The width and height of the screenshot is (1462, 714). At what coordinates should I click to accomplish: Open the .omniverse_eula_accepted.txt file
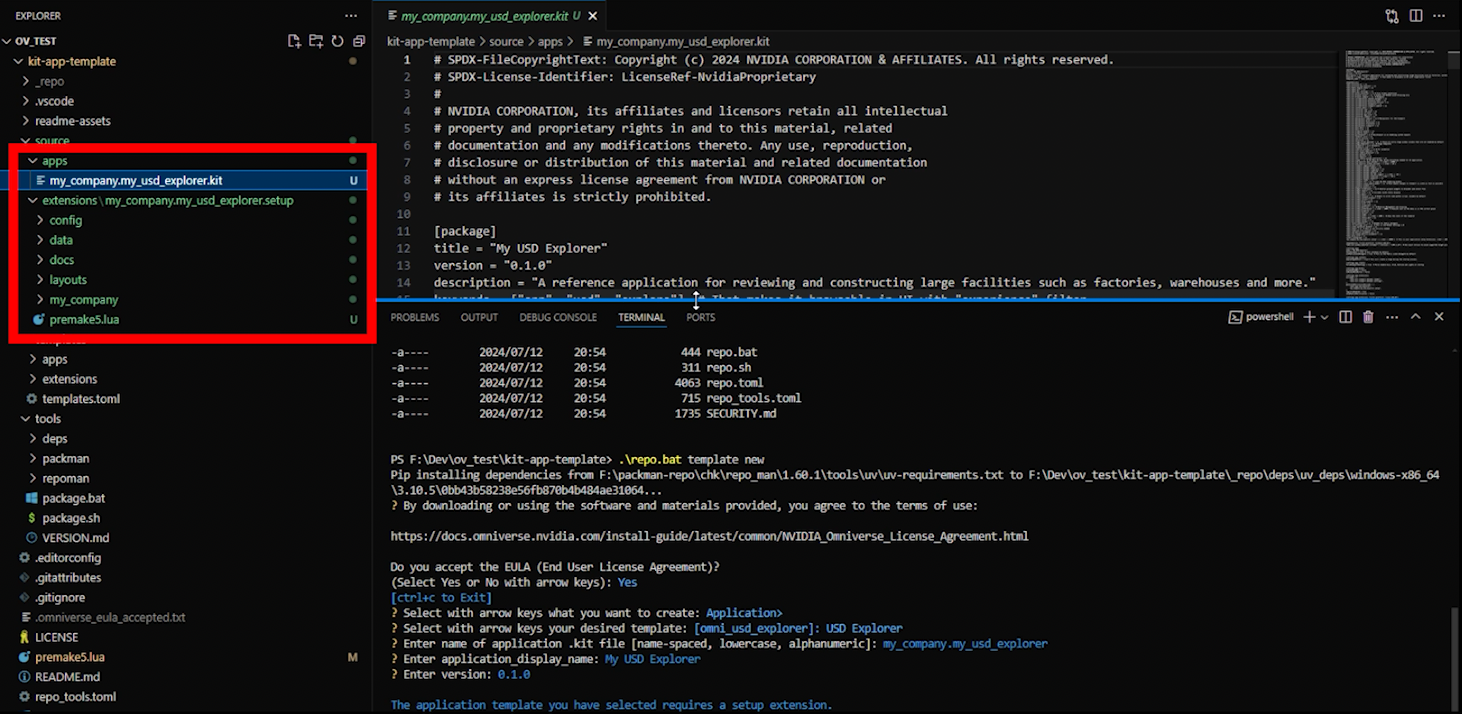[110, 617]
